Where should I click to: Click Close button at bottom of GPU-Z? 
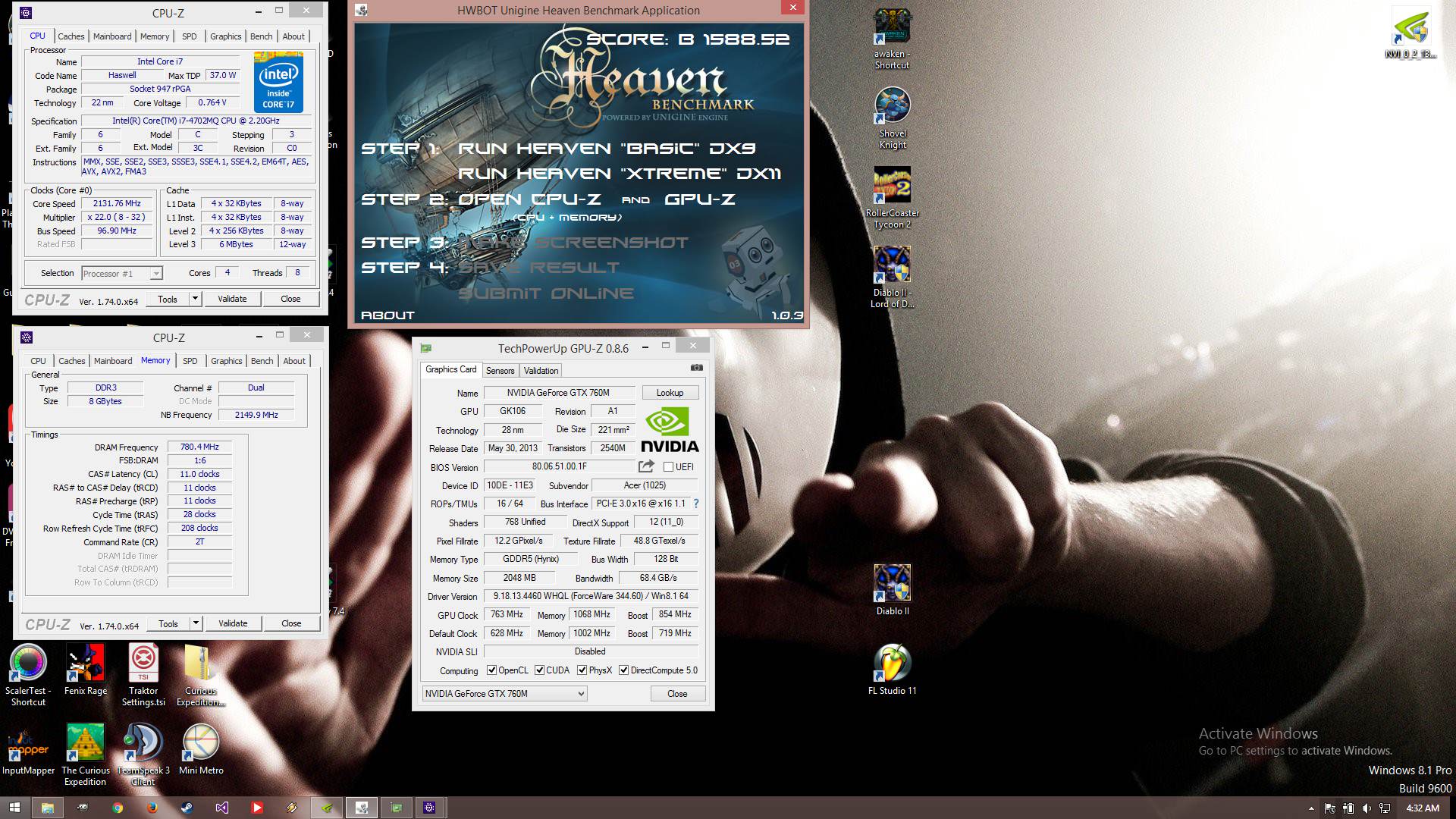point(677,694)
